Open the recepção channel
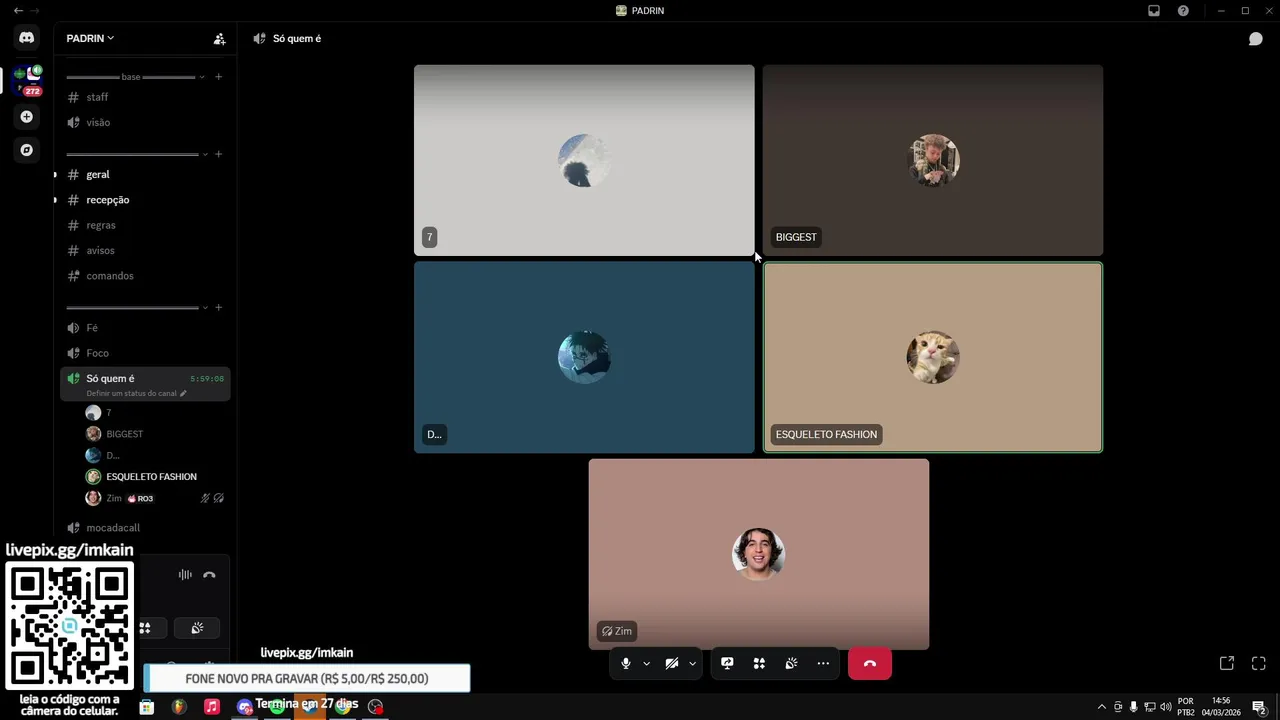 145,200
